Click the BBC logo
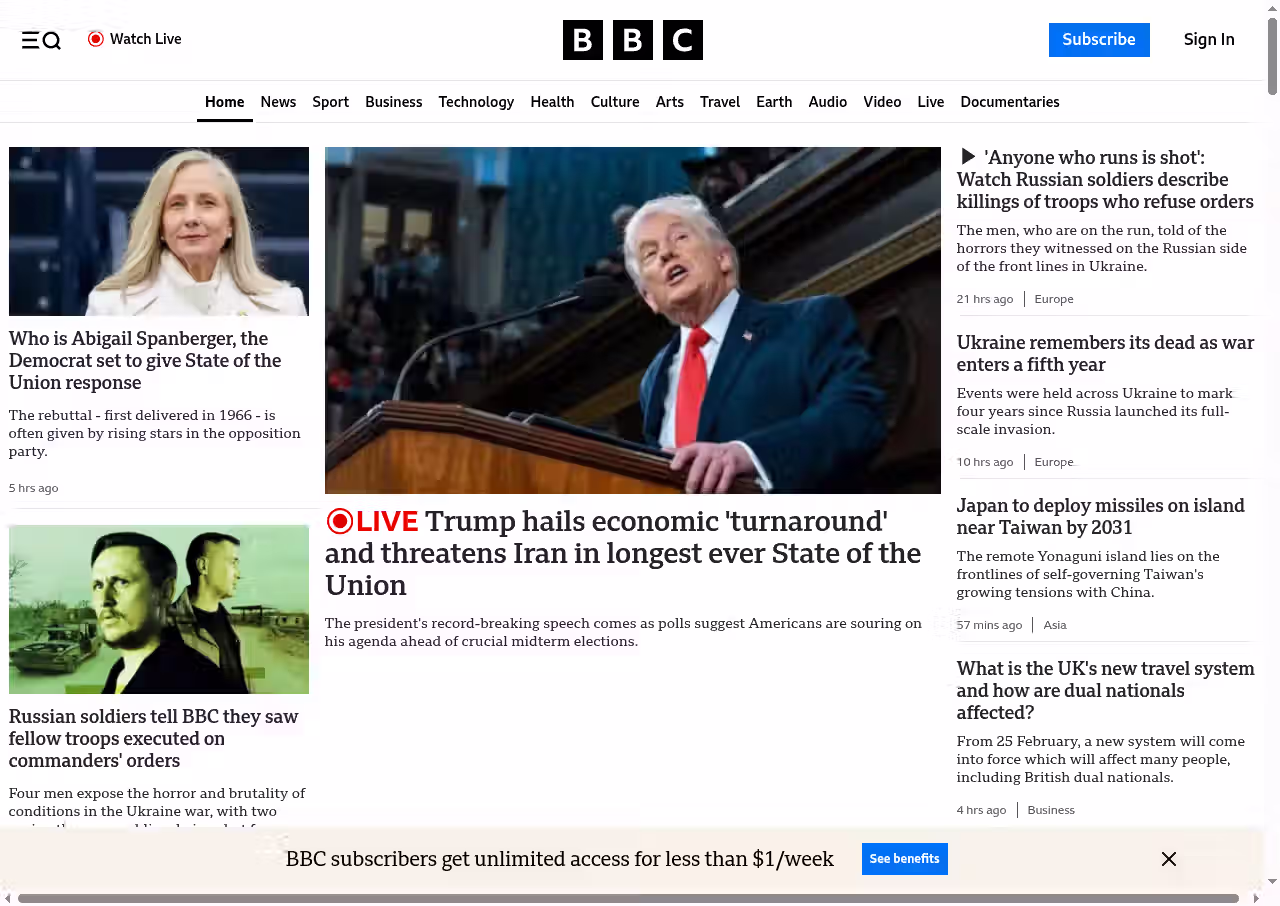The width and height of the screenshot is (1280, 906). 632,40
